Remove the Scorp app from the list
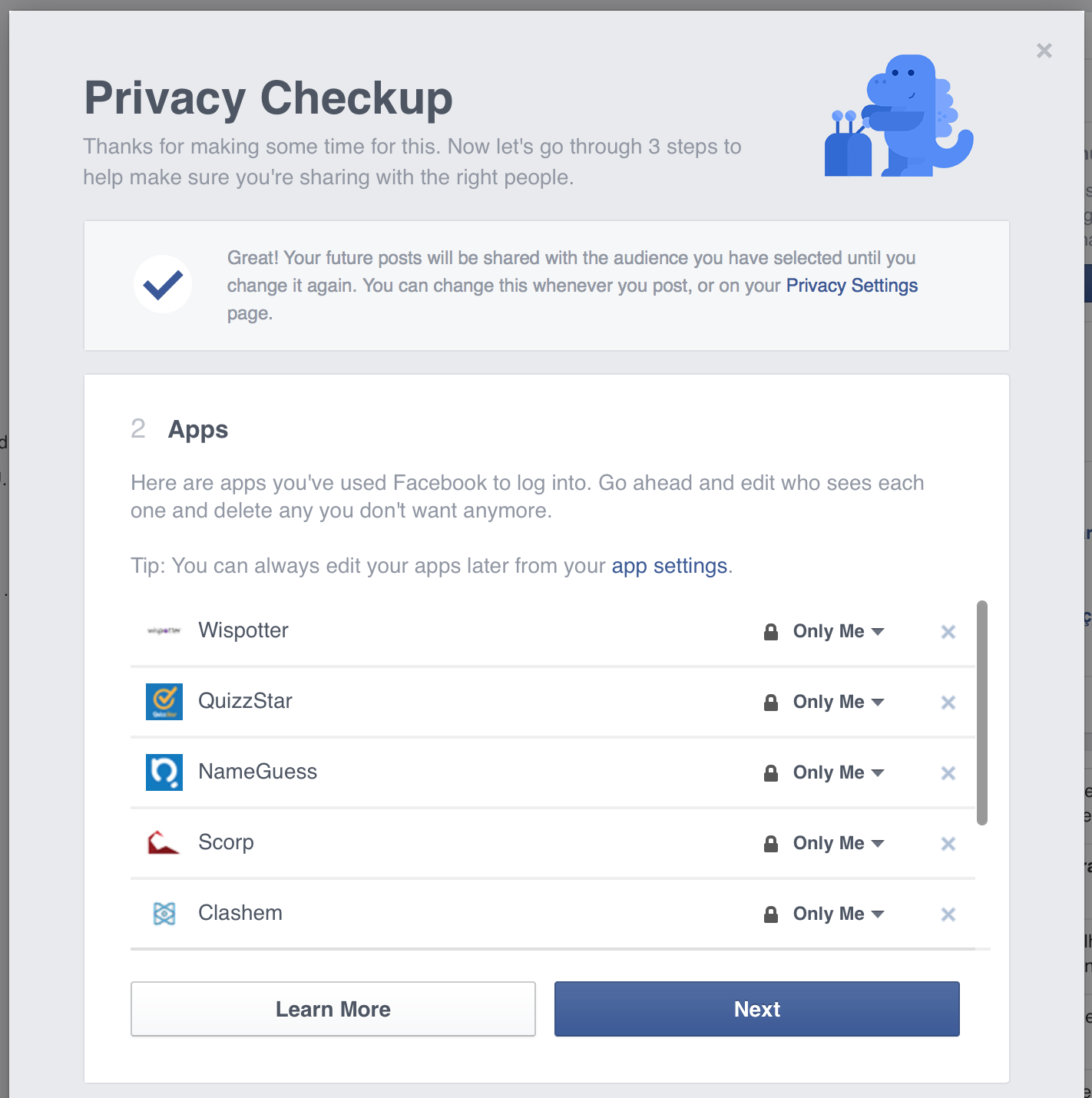This screenshot has height=1098, width=1092. point(948,844)
